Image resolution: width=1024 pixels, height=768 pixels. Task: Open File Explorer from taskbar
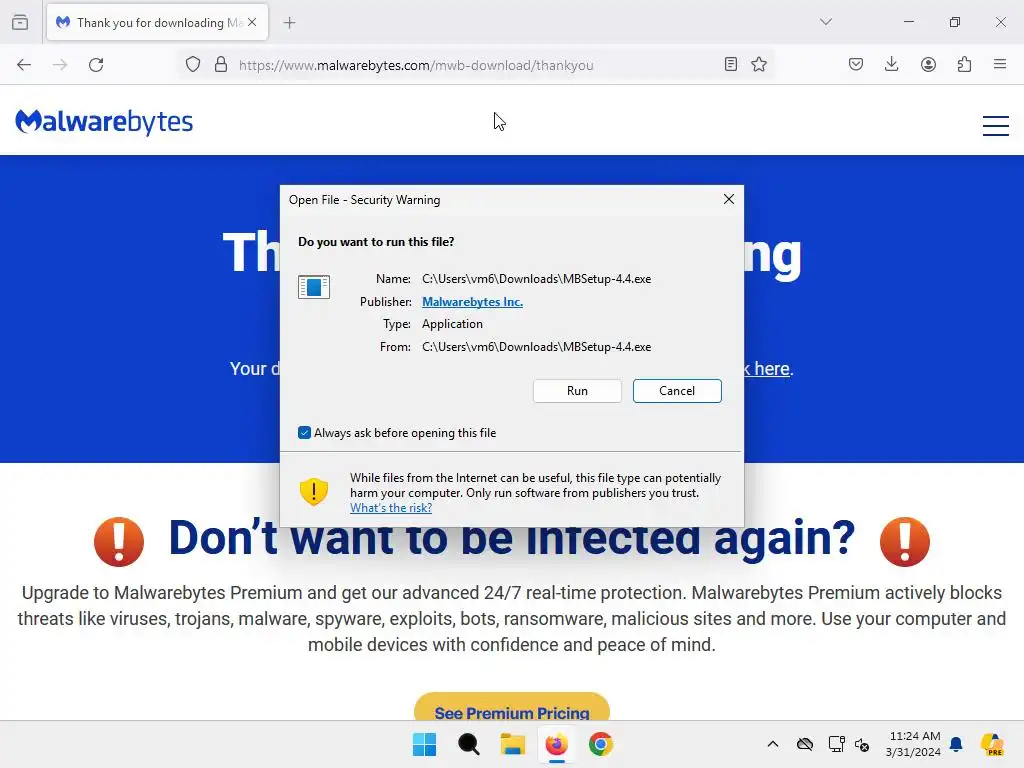point(513,744)
